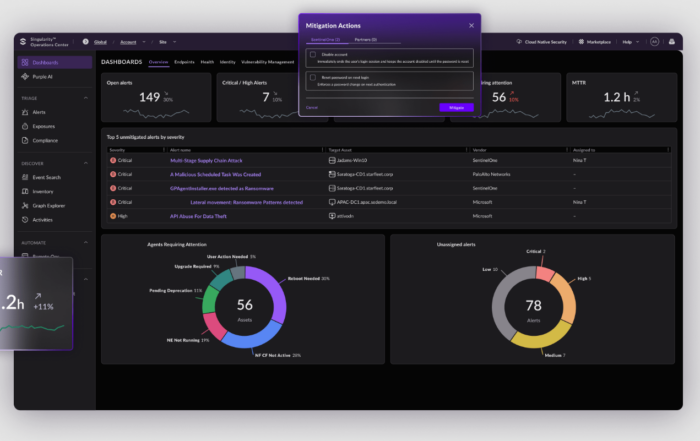Image resolution: width=700 pixels, height=441 pixels.
Task: Open the Vendor column menu handle
Action: pyautogui.click(x=567, y=150)
